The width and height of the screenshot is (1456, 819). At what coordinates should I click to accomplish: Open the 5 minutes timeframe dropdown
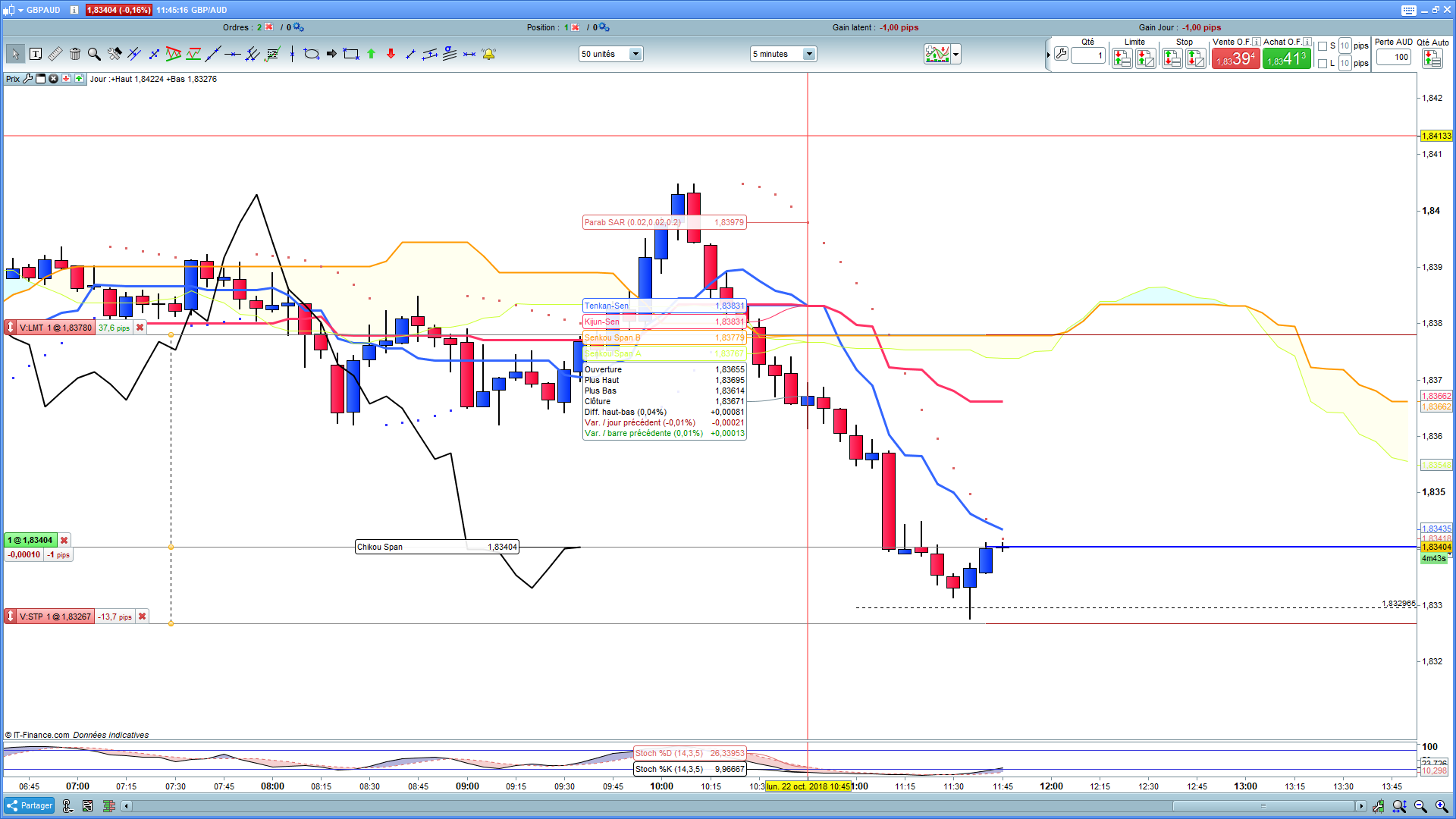(809, 54)
